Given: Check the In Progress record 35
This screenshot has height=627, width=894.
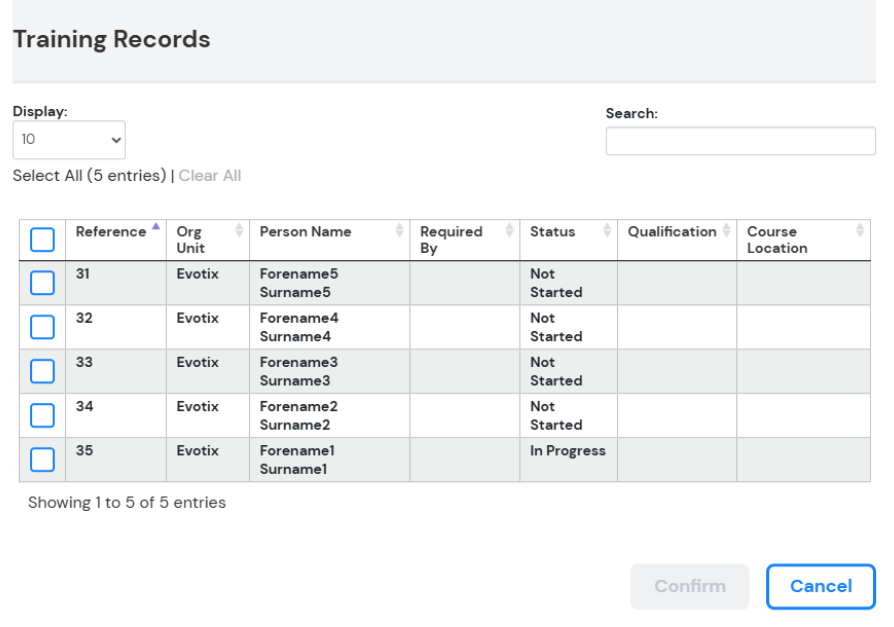Looking at the screenshot, I should [x=42, y=459].
